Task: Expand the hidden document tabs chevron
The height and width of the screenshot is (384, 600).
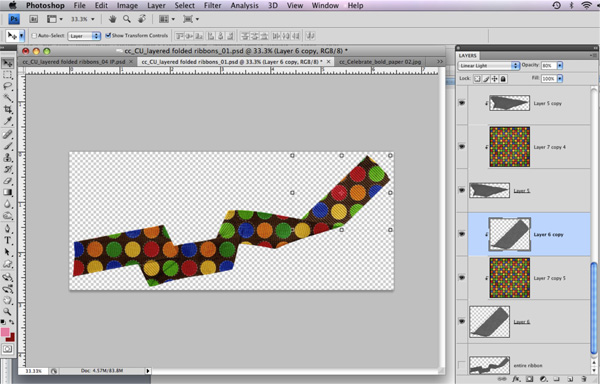Action: [440, 62]
